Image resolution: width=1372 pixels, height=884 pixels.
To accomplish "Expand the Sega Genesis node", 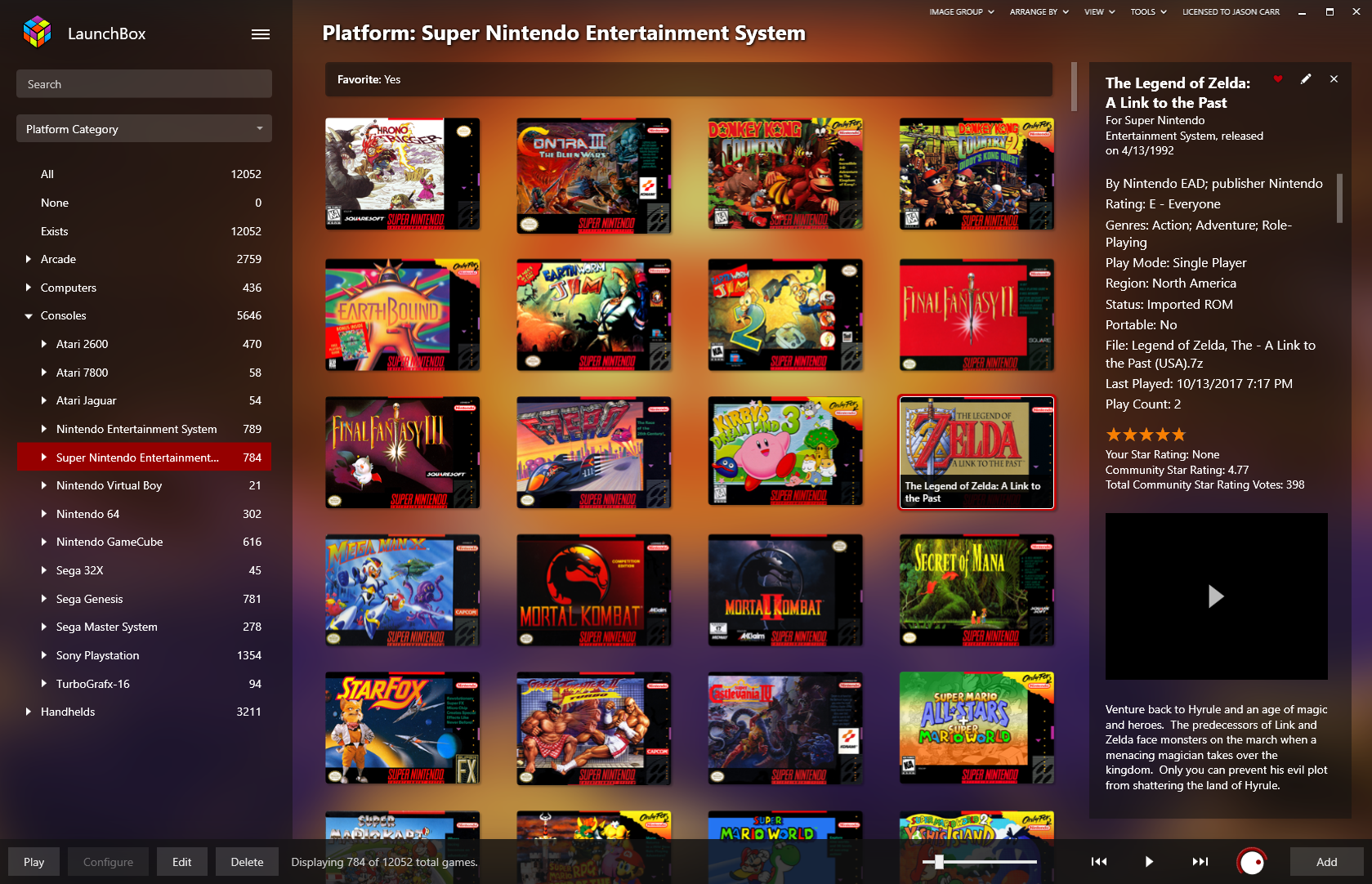I will pyautogui.click(x=43, y=599).
